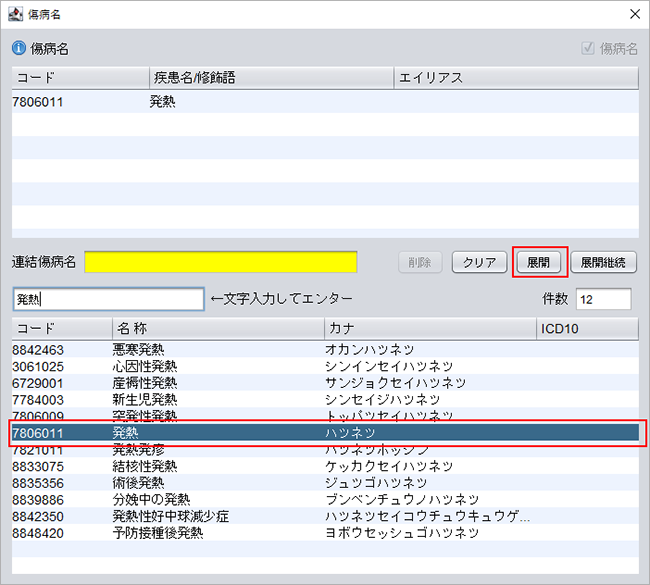Click the 展開継続 button
This screenshot has height=585, width=650.
click(x=603, y=263)
